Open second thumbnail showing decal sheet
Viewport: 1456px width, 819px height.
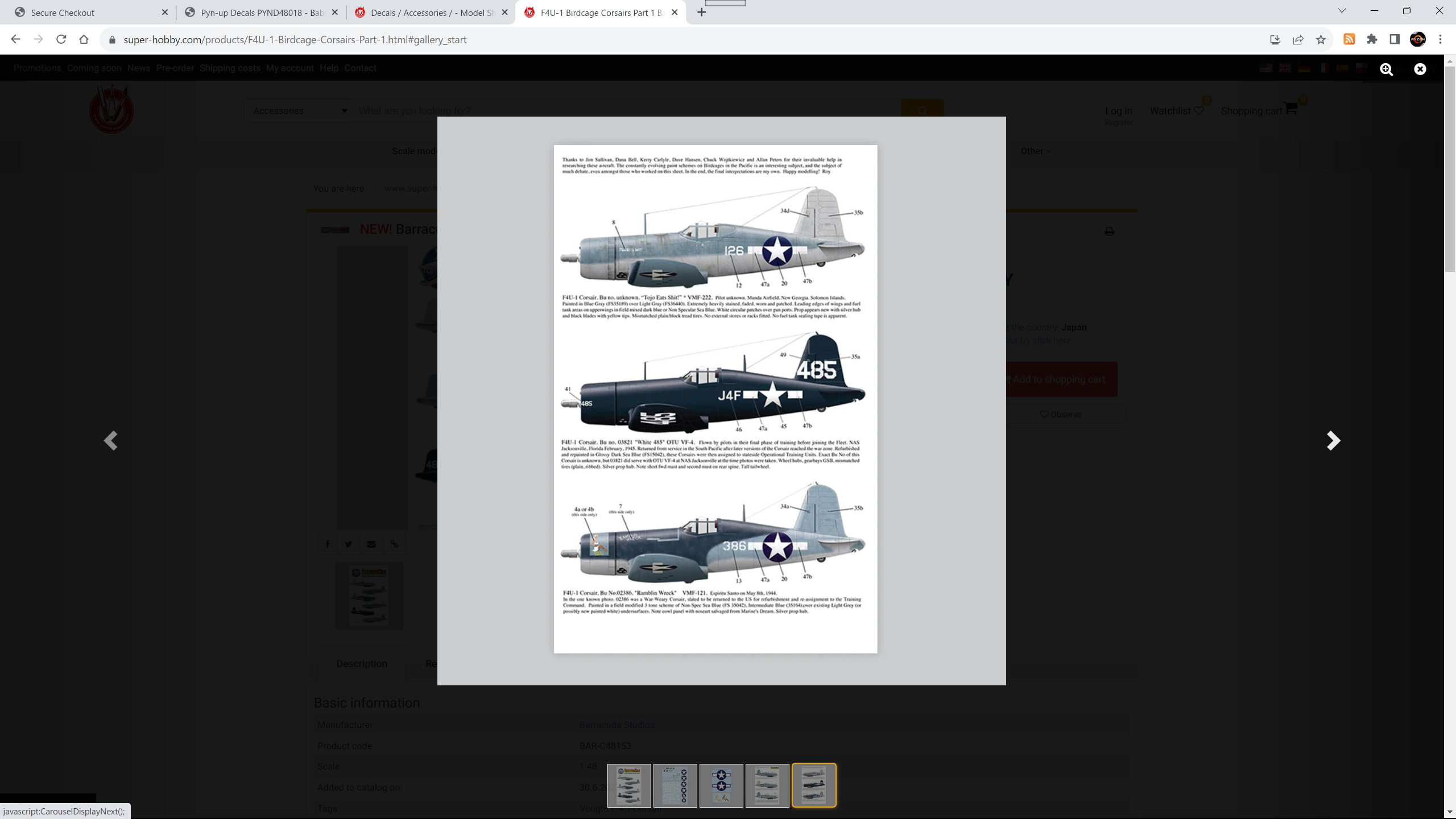675,785
